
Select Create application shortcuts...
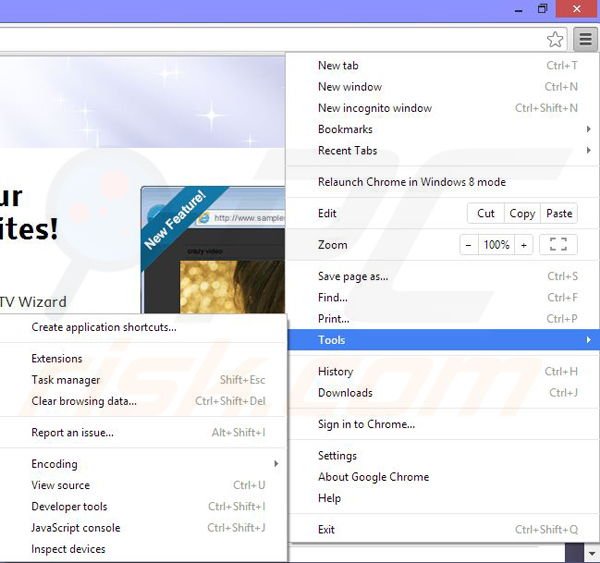pyautogui.click(x=142, y=327)
